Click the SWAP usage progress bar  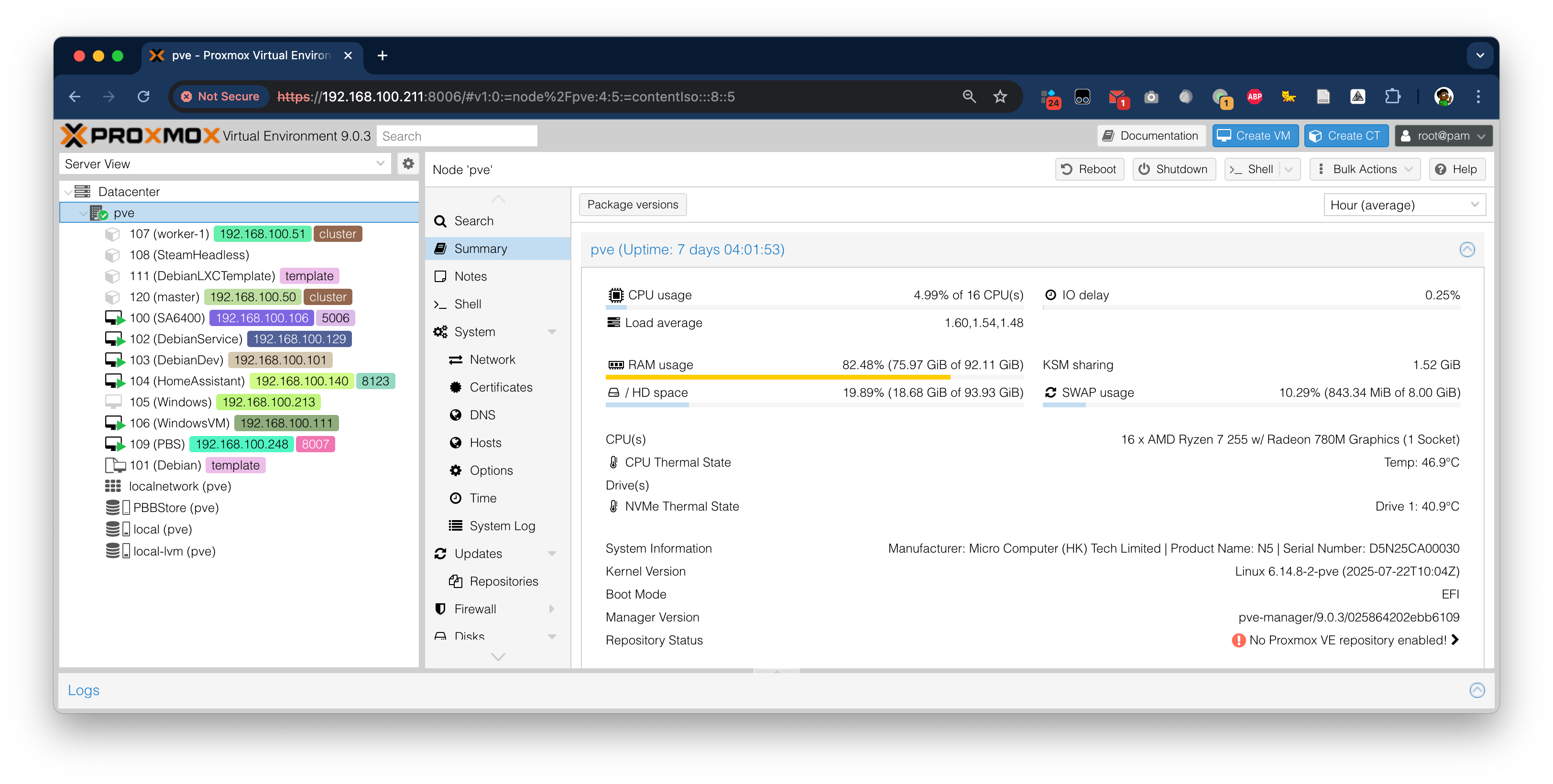coord(1251,405)
